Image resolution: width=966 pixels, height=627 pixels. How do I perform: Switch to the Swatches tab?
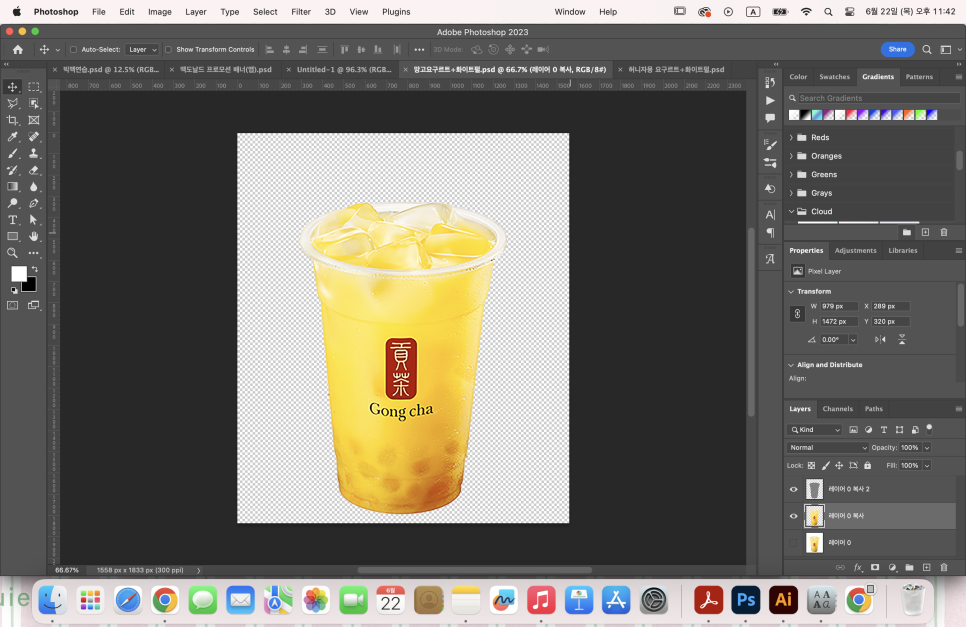pos(835,77)
